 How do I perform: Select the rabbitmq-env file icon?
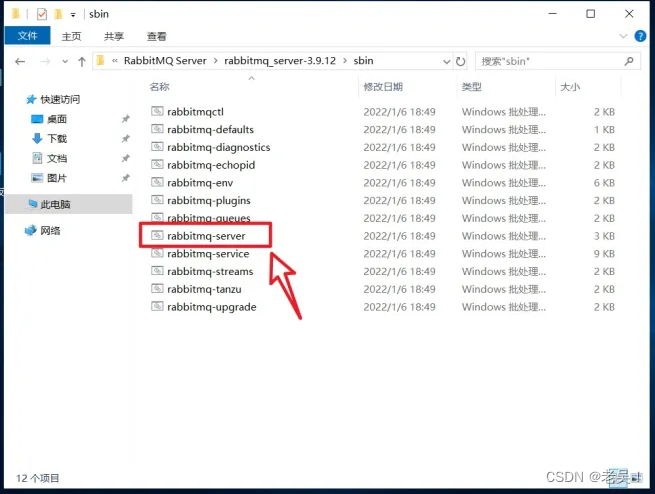point(157,182)
